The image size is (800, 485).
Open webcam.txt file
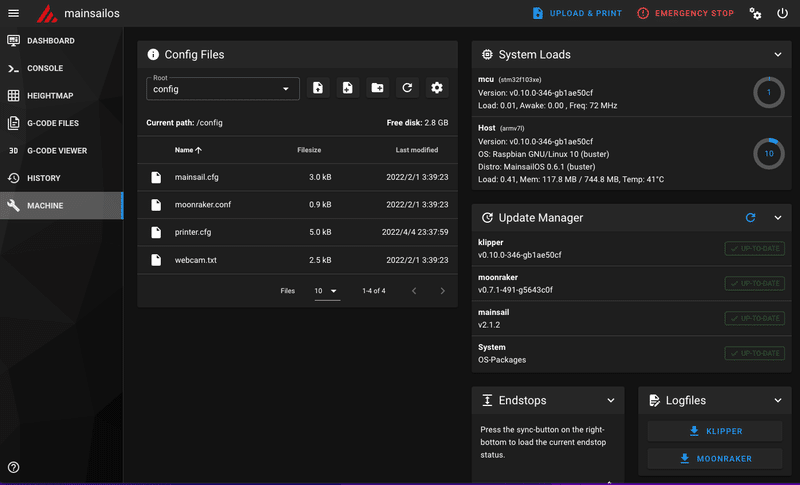297,260
